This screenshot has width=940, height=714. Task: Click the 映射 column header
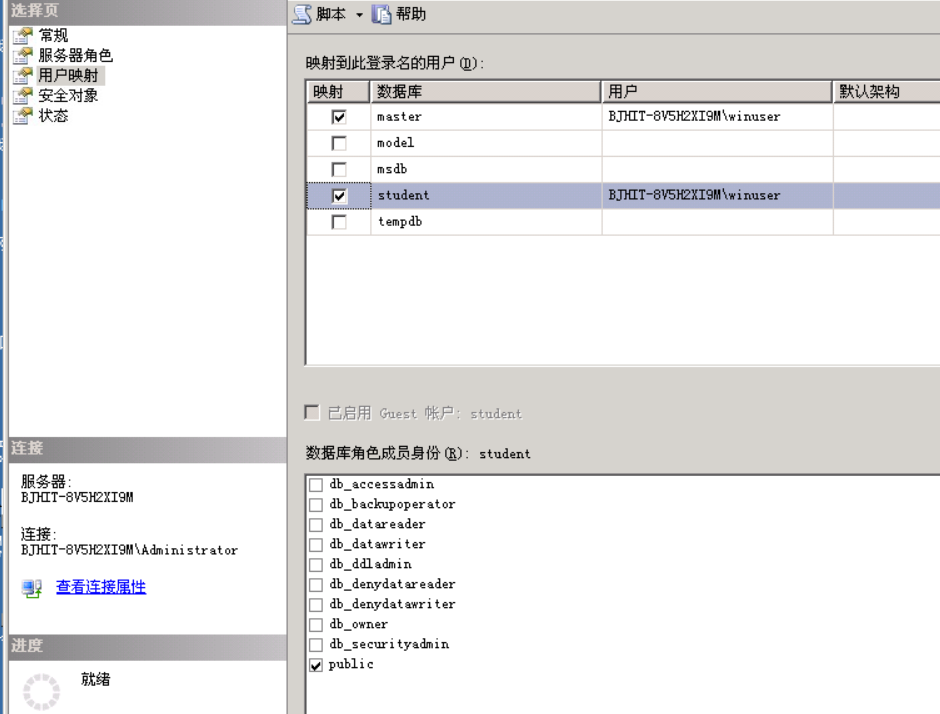(x=338, y=92)
